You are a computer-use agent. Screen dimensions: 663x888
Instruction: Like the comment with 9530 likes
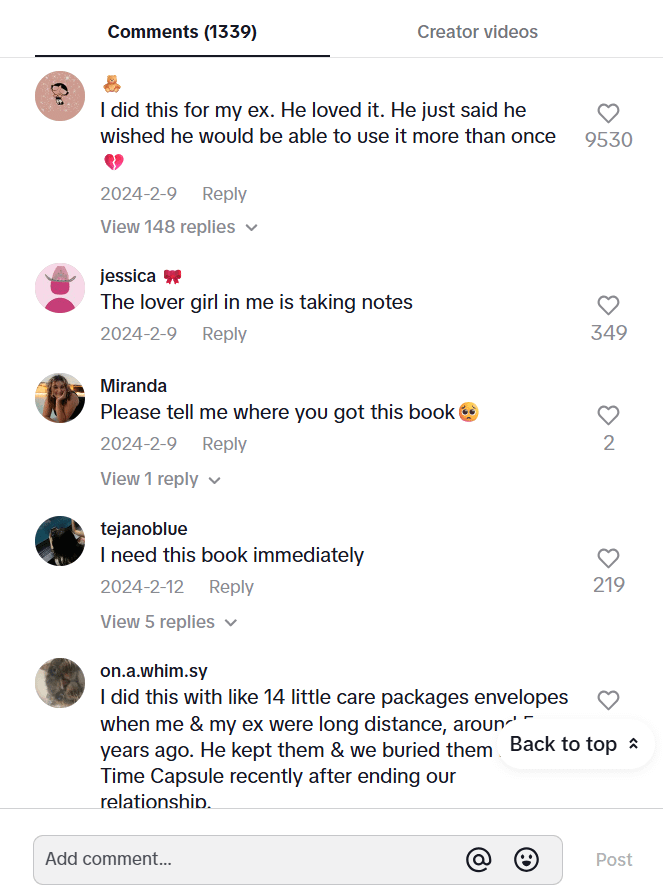608,114
